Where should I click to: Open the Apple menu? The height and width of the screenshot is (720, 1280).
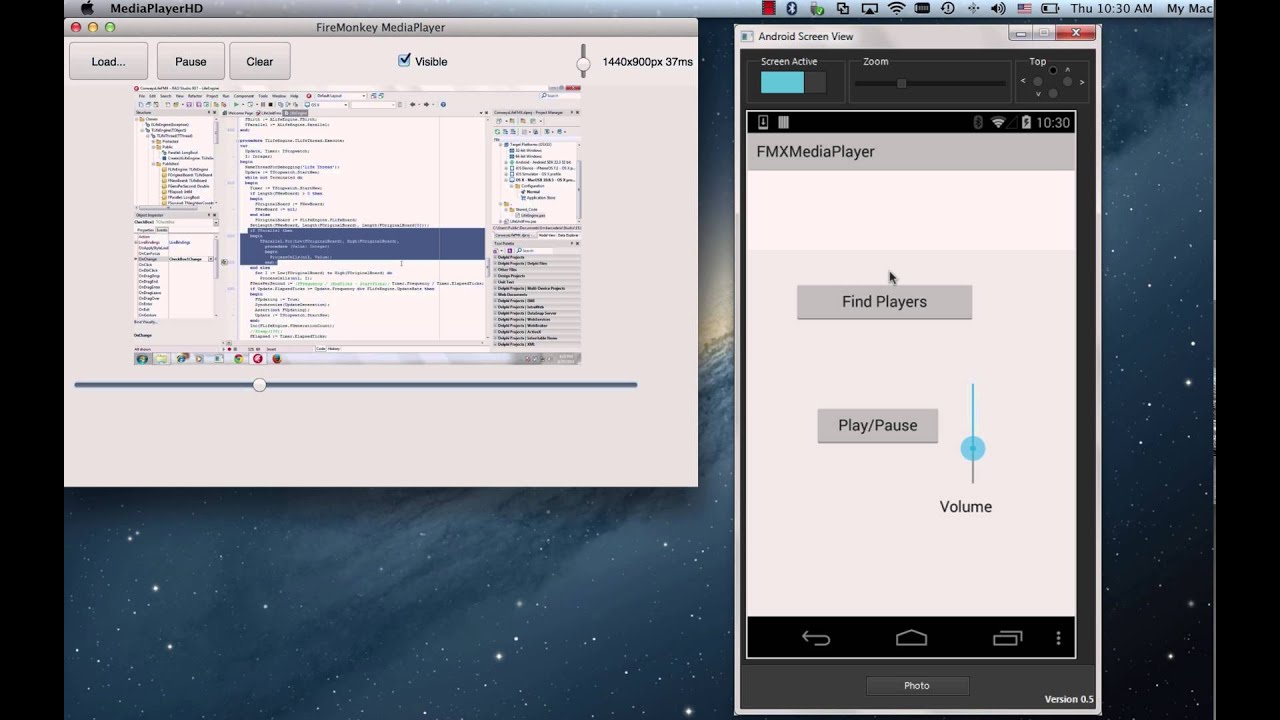(86, 8)
